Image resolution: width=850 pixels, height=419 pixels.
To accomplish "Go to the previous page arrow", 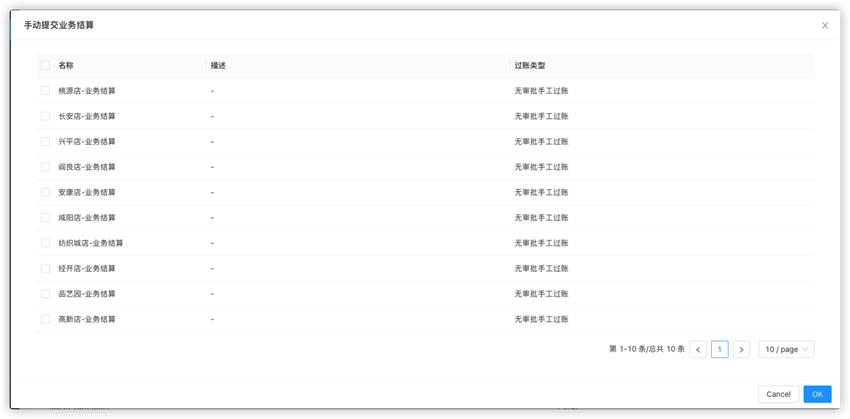I will pyautogui.click(x=698, y=350).
